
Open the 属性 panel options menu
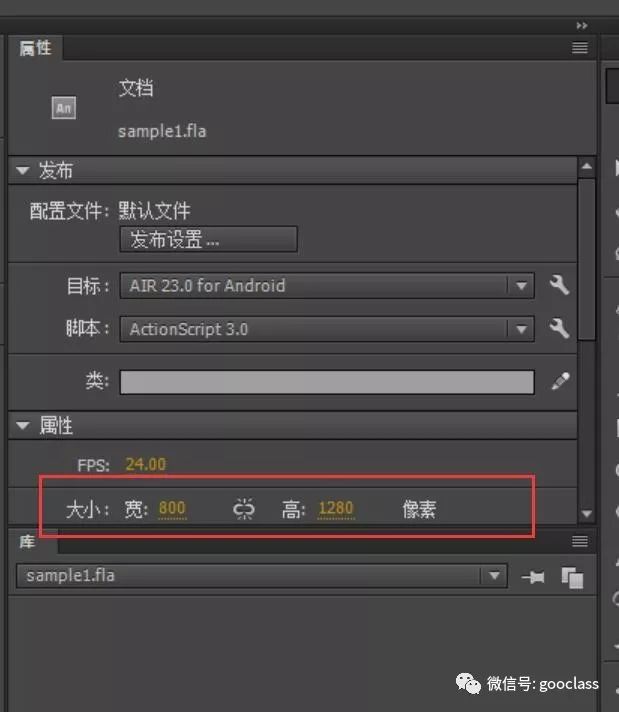[x=579, y=47]
